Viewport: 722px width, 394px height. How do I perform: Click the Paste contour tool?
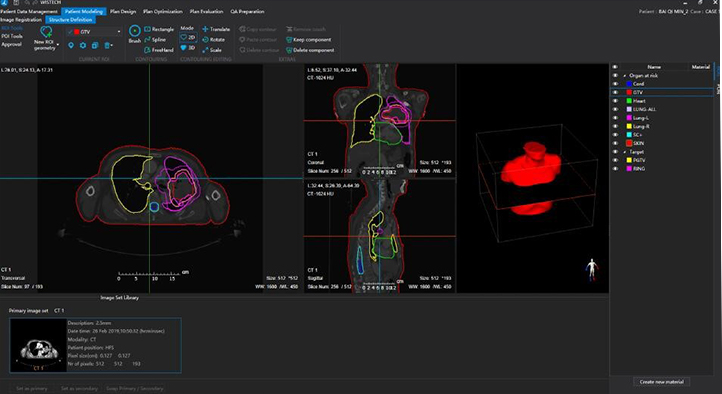258,40
